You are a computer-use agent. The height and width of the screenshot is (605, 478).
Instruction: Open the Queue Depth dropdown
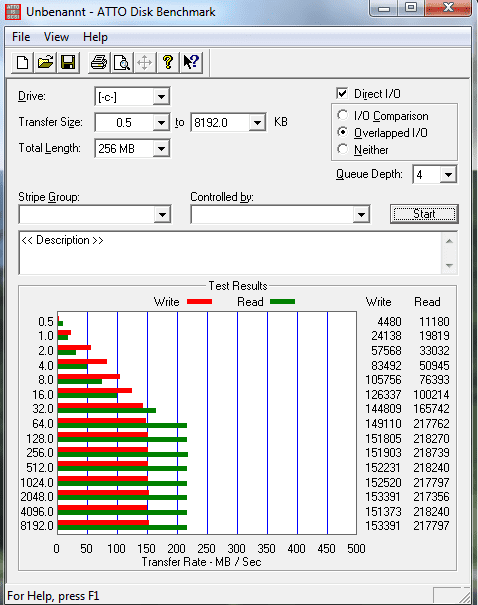pos(448,174)
